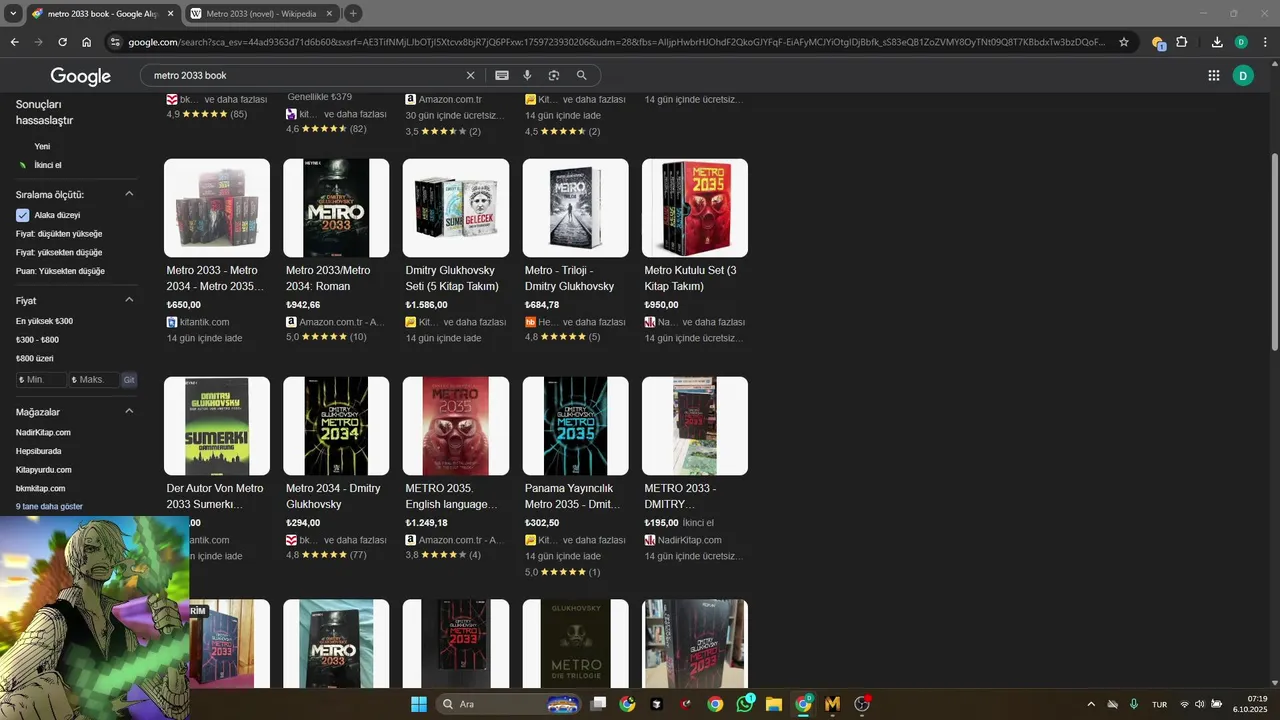Image resolution: width=1280 pixels, height=720 pixels.
Task: Click the Min. price input field
Action: 41,380
